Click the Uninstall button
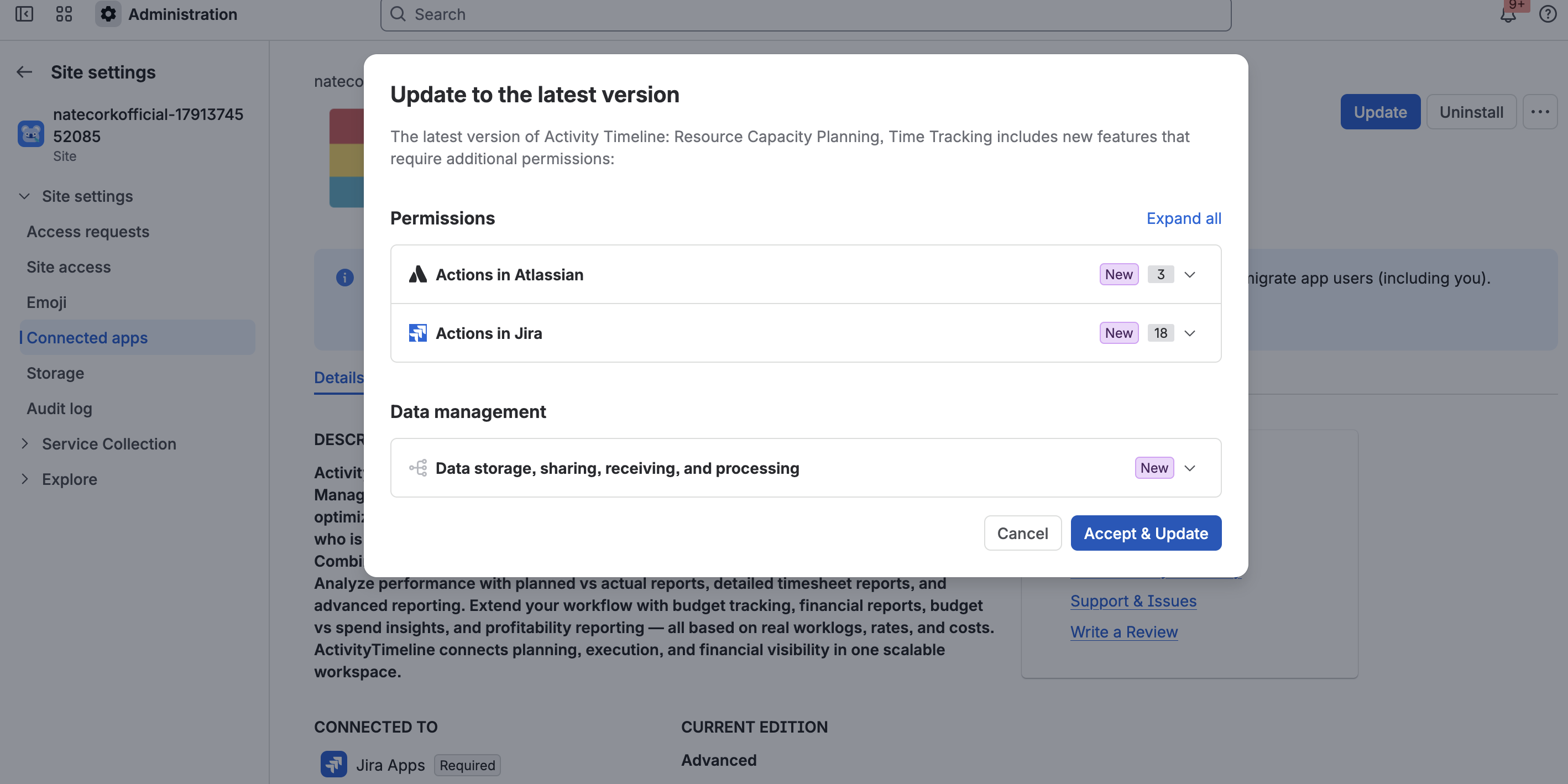 click(1471, 111)
